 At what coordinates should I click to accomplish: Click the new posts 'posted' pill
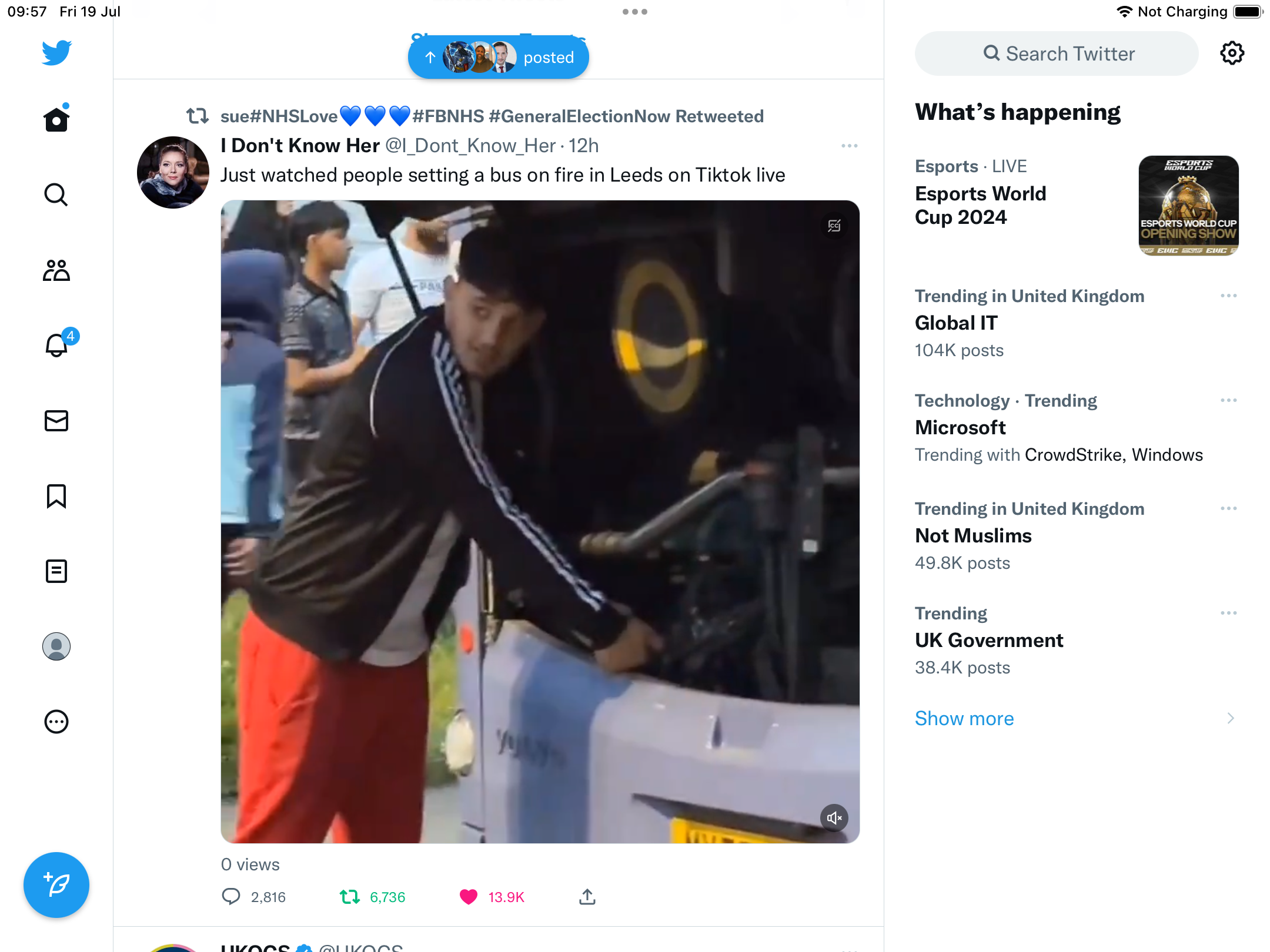pyautogui.click(x=499, y=58)
